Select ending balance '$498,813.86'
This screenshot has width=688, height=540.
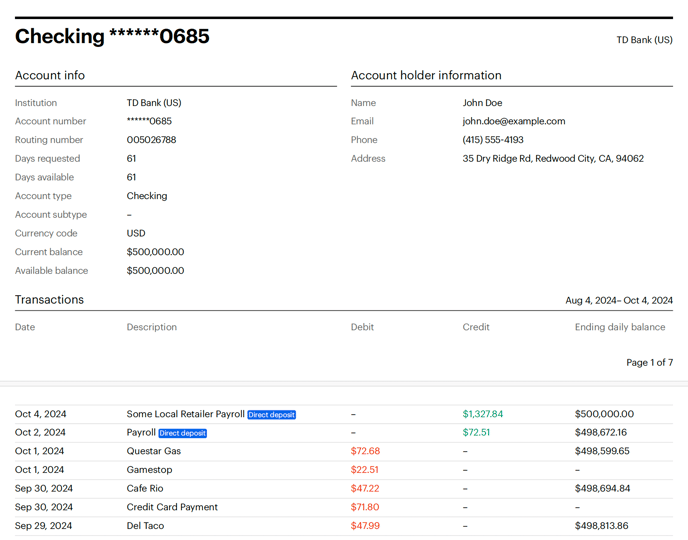602,526
